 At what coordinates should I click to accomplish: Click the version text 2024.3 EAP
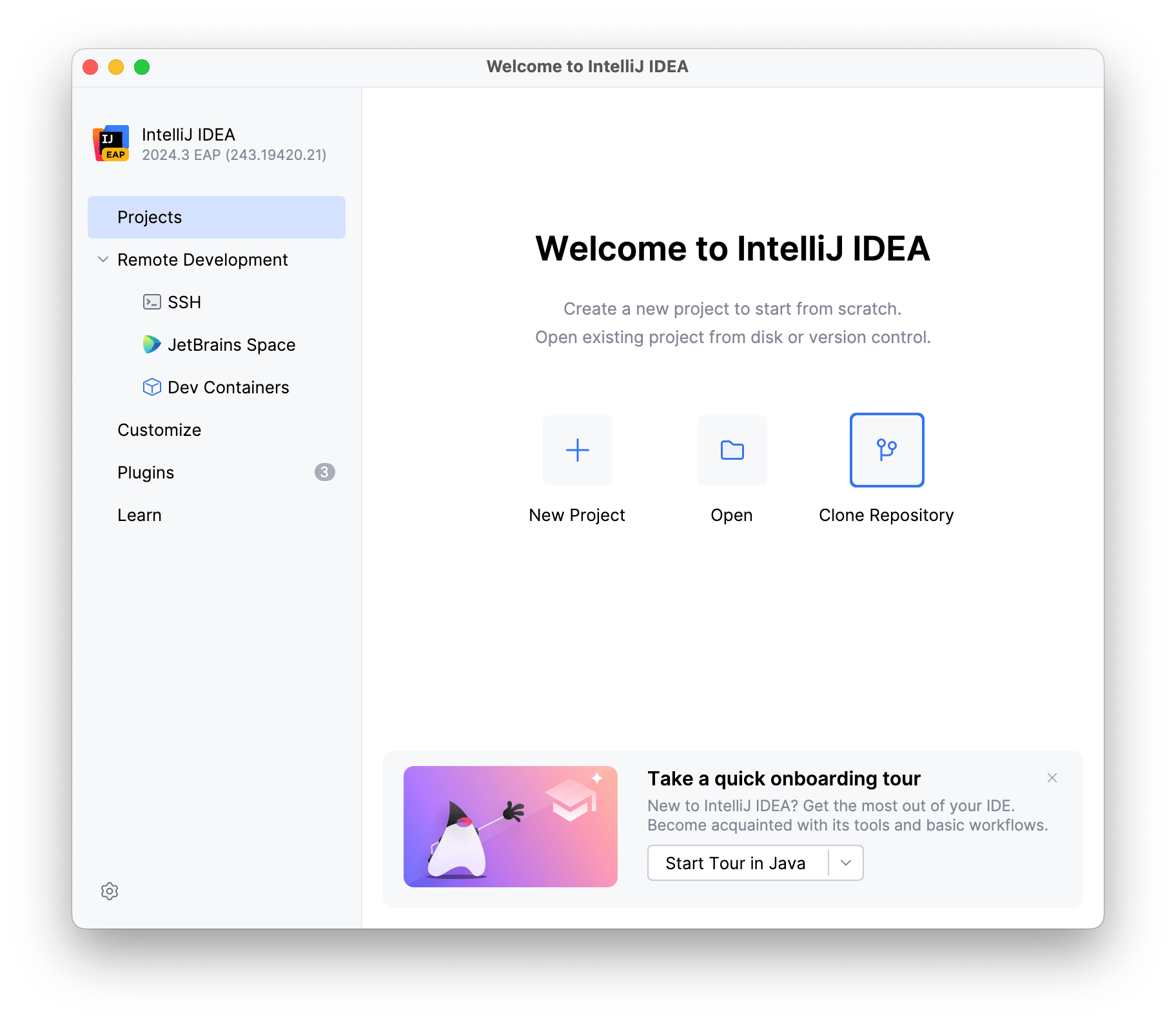click(x=234, y=155)
